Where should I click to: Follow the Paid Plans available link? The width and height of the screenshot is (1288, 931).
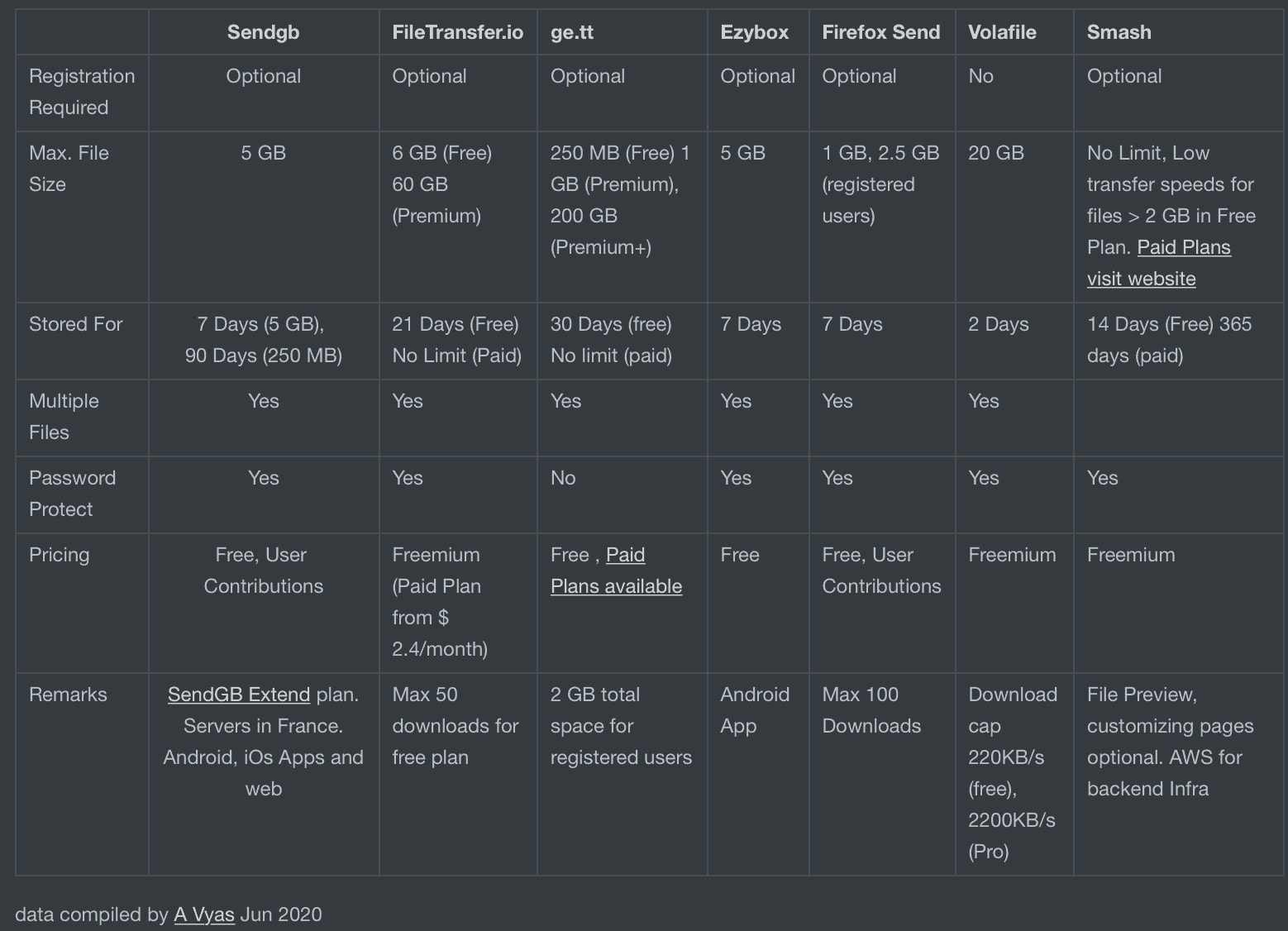point(617,571)
